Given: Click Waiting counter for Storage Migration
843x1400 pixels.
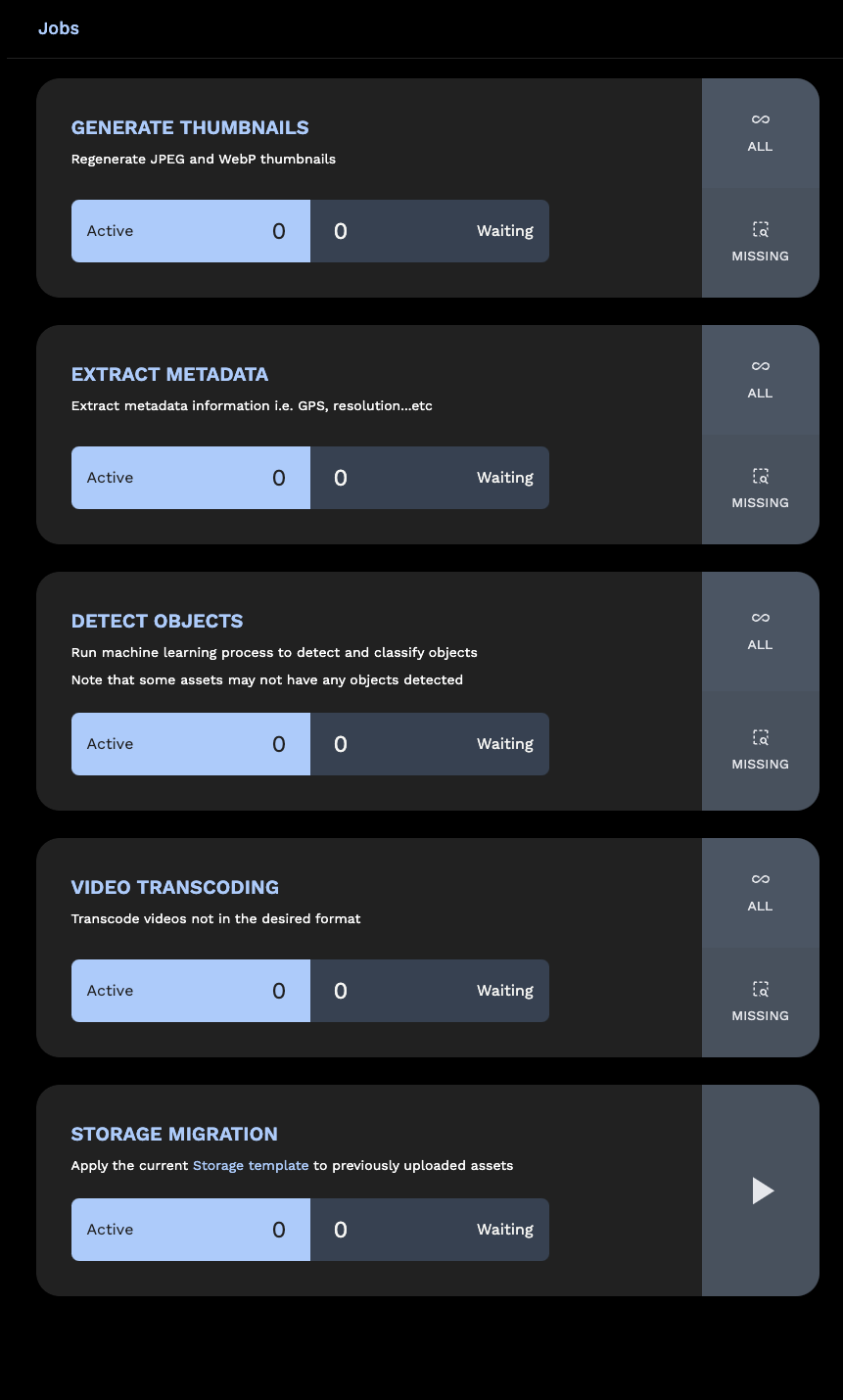Looking at the screenshot, I should 430,1230.
